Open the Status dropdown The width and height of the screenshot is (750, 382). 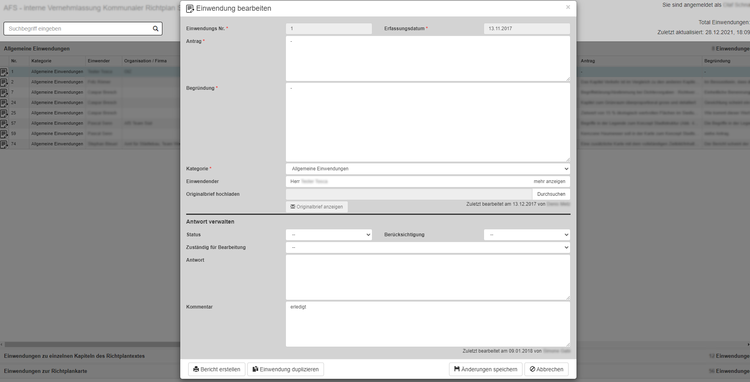(329, 235)
